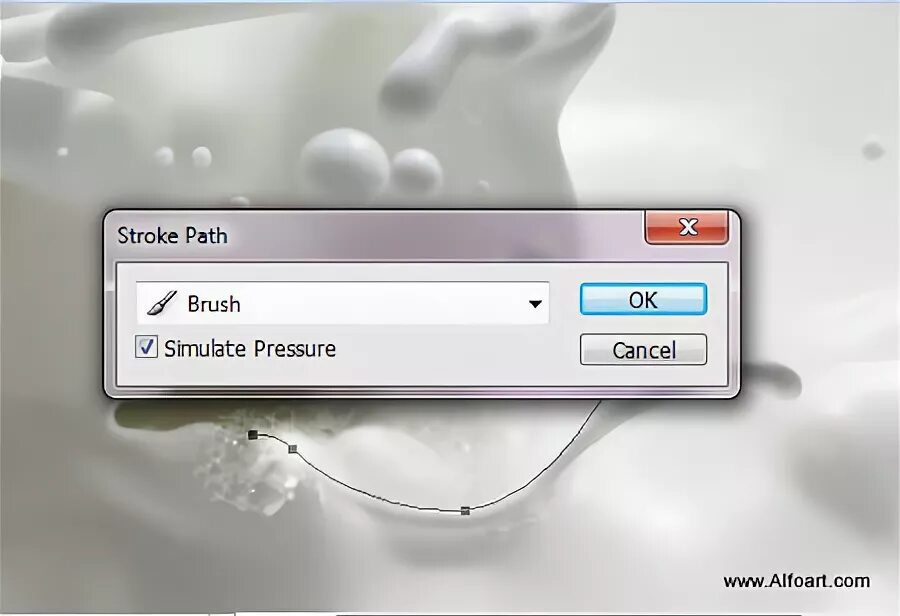
Task: Select the dark starting anchor point of the path
Action: tap(253, 435)
